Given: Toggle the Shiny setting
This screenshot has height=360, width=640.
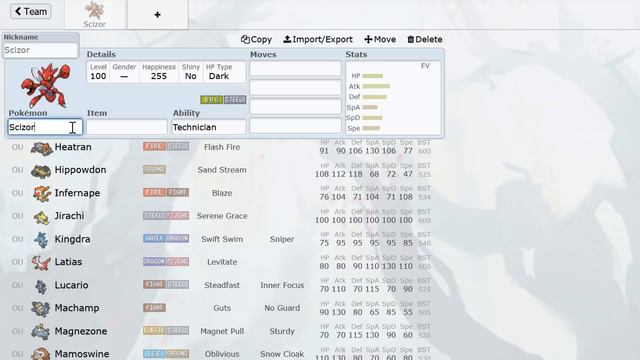Looking at the screenshot, I should tap(191, 72).
